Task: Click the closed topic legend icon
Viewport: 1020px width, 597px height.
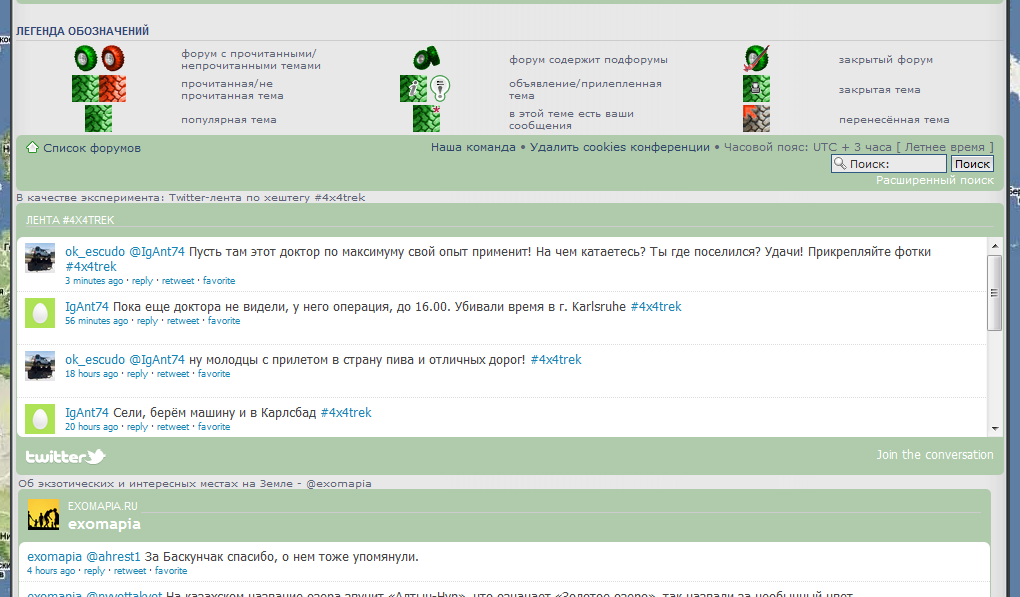Action: 756,89
